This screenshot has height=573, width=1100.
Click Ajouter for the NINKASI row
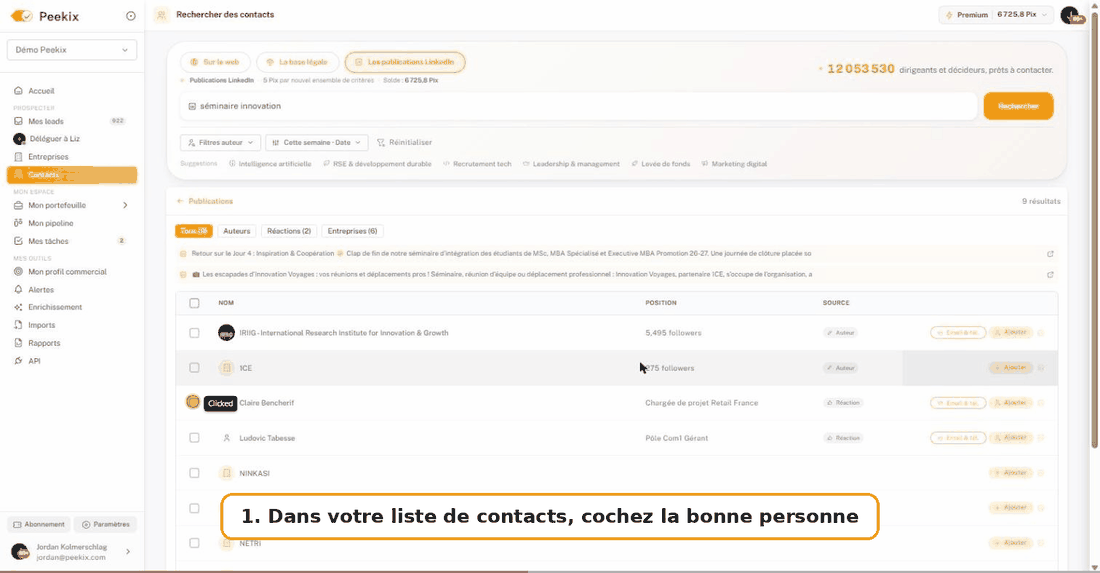[1011, 473]
